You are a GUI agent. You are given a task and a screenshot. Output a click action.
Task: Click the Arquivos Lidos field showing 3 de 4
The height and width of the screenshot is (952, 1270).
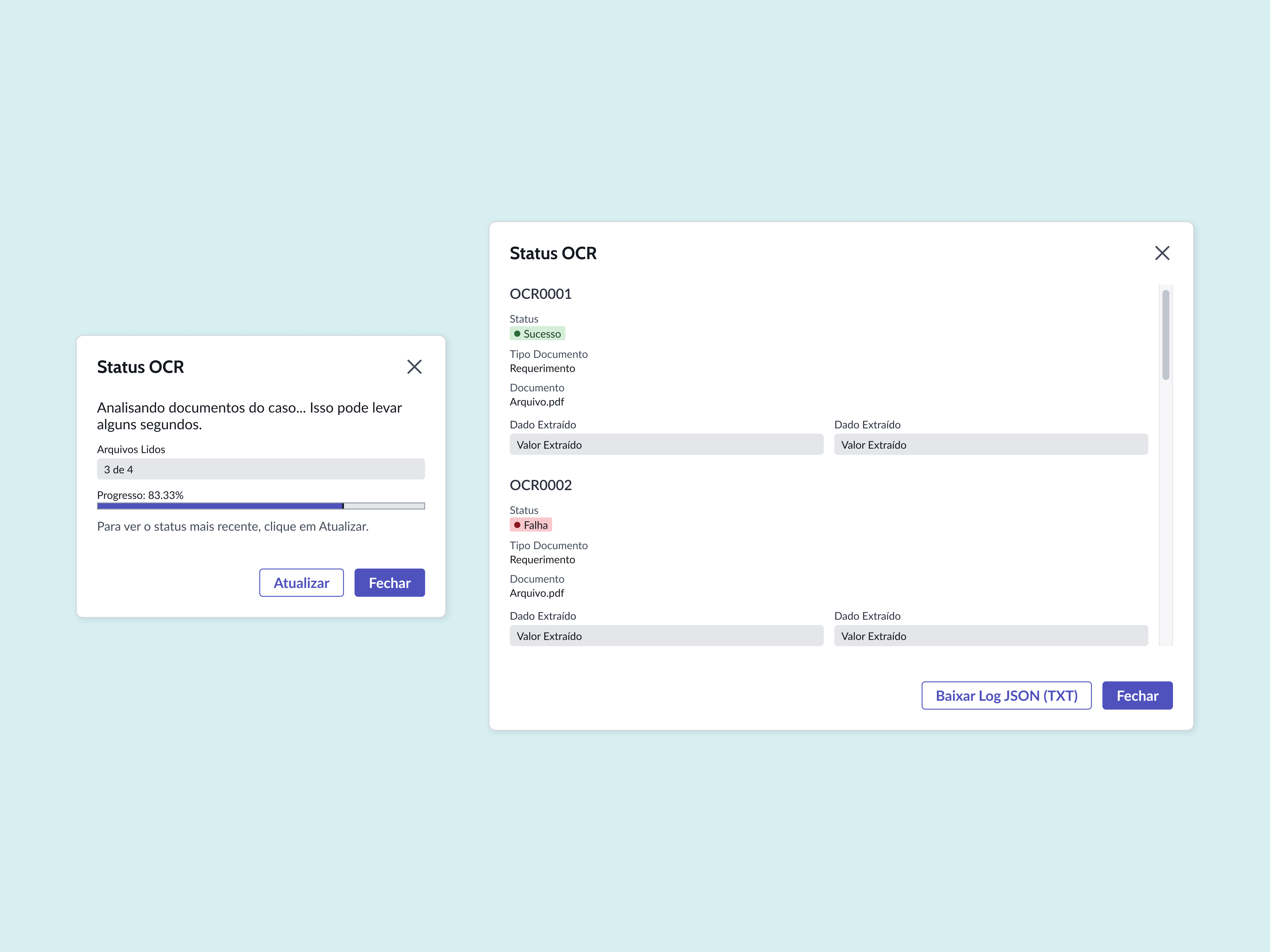[261, 469]
